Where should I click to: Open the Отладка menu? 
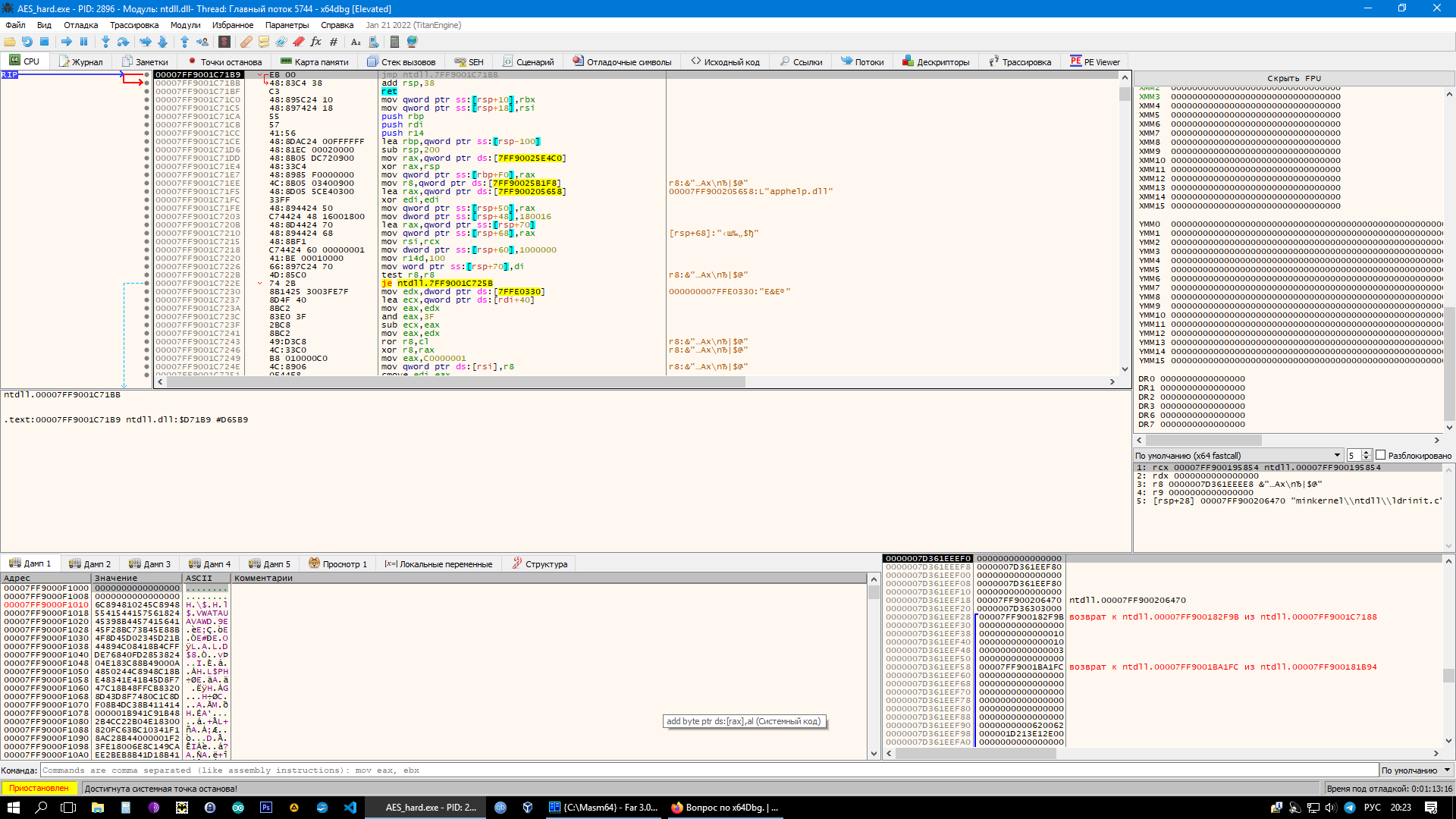[x=80, y=25]
